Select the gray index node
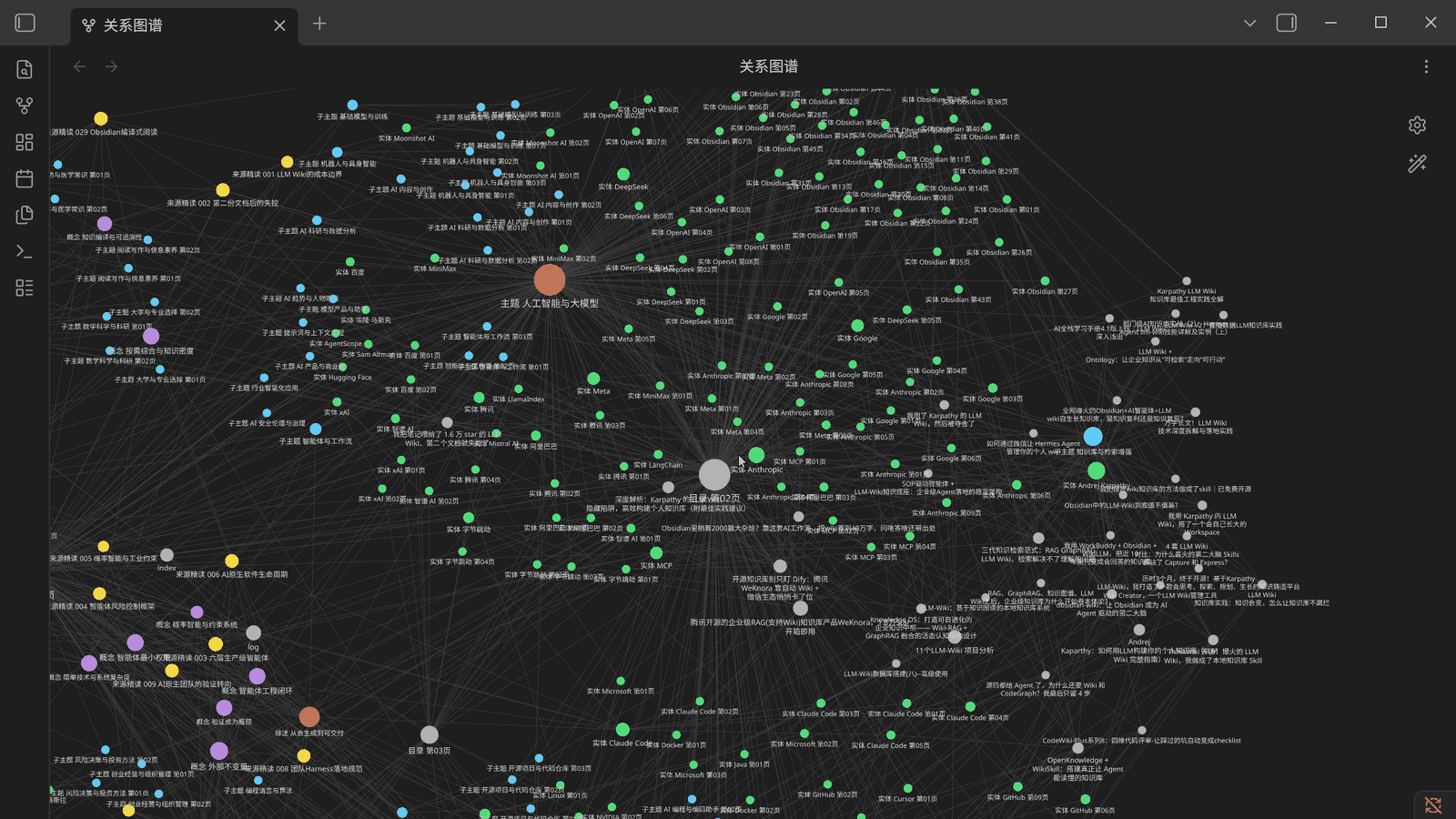The image size is (1456, 819). tap(167, 555)
